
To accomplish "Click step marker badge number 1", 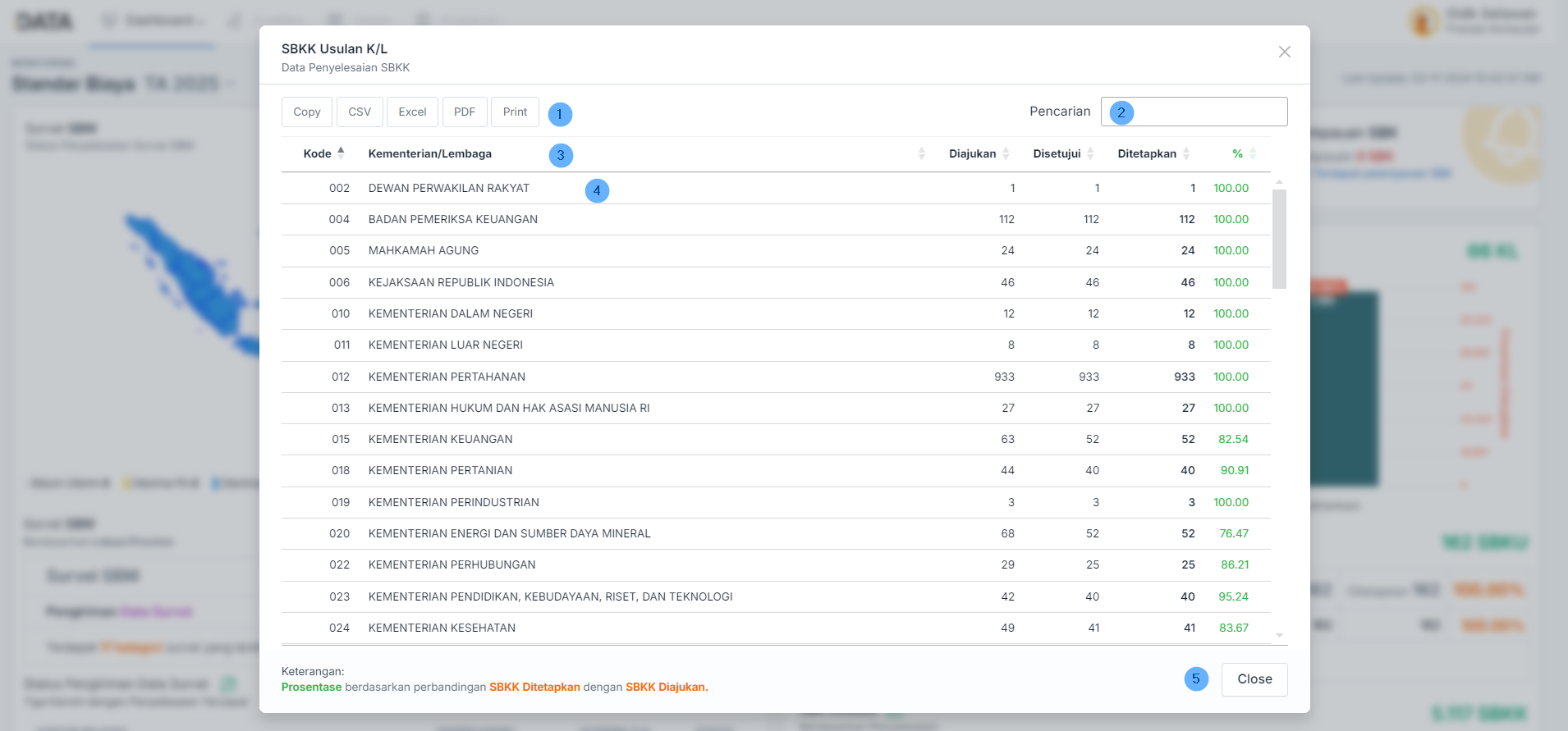I will point(560,114).
